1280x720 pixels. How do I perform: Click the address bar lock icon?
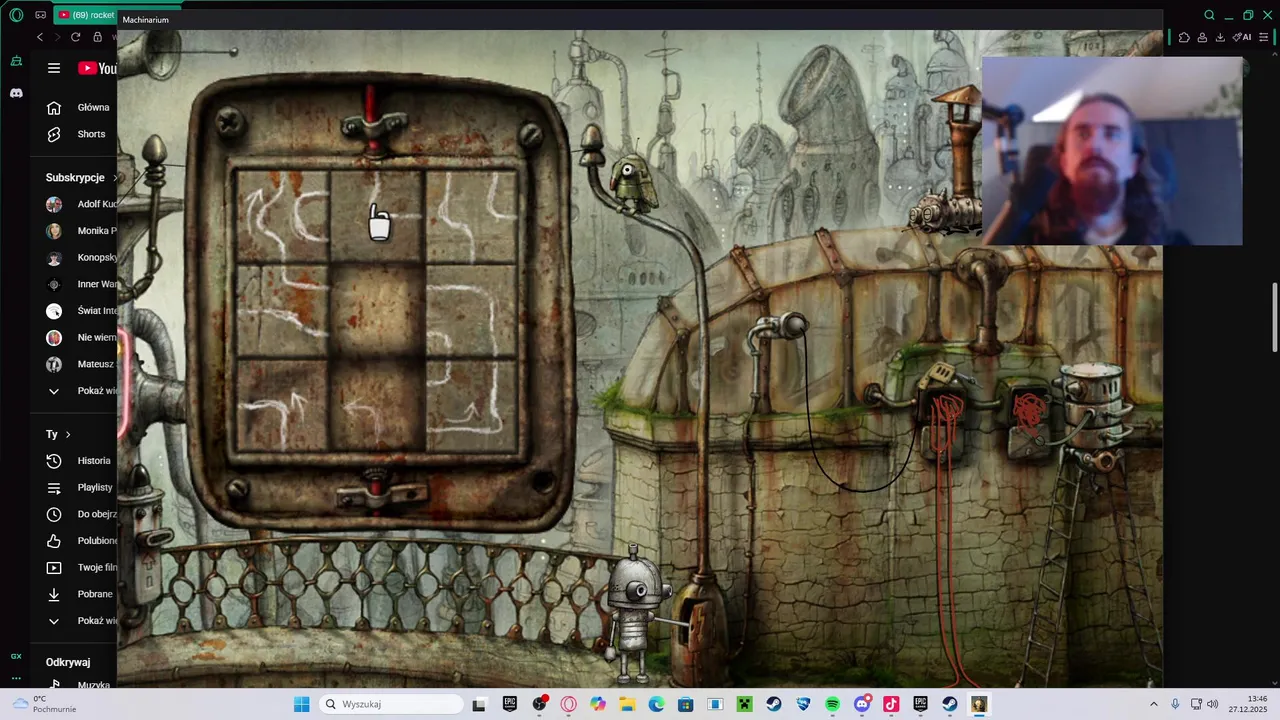tap(98, 37)
